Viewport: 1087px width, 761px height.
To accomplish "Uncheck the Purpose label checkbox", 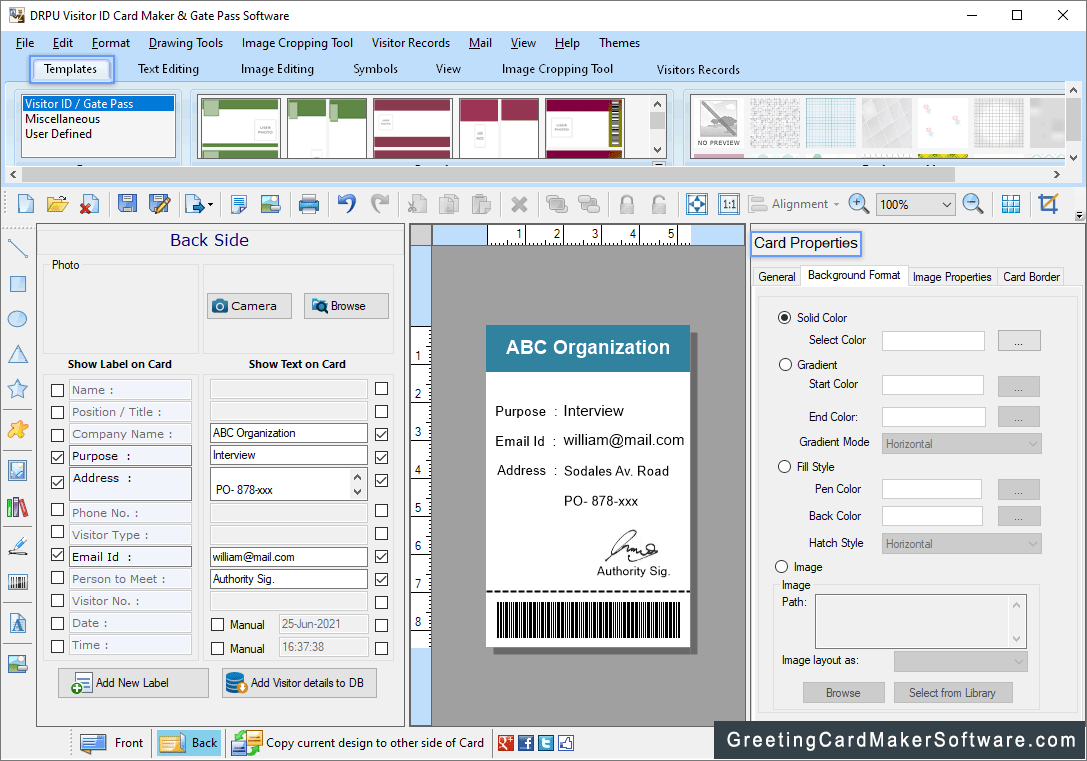I will [x=58, y=457].
